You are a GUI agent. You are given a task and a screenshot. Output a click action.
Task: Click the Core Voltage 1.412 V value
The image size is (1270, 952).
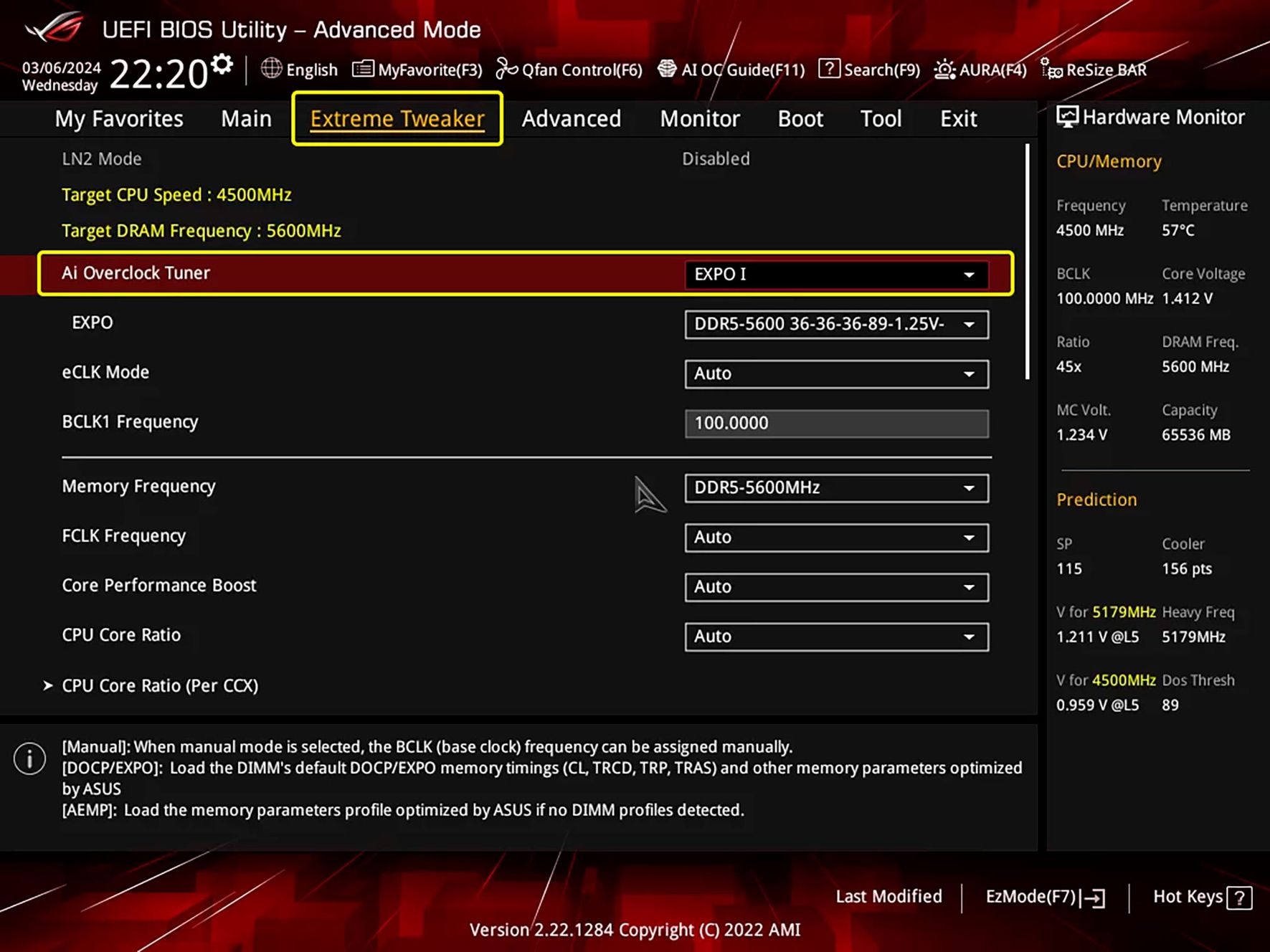(1188, 298)
